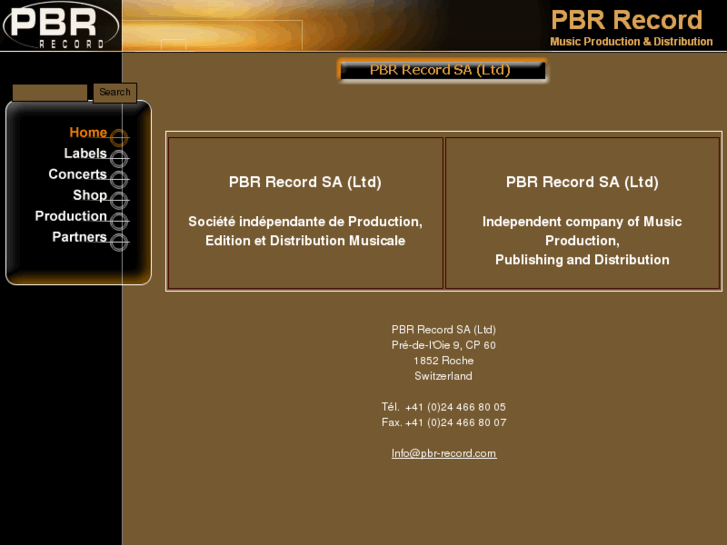This screenshot has width=727, height=545.
Task: Click the circle icon beside Shop
Action: click(x=119, y=200)
